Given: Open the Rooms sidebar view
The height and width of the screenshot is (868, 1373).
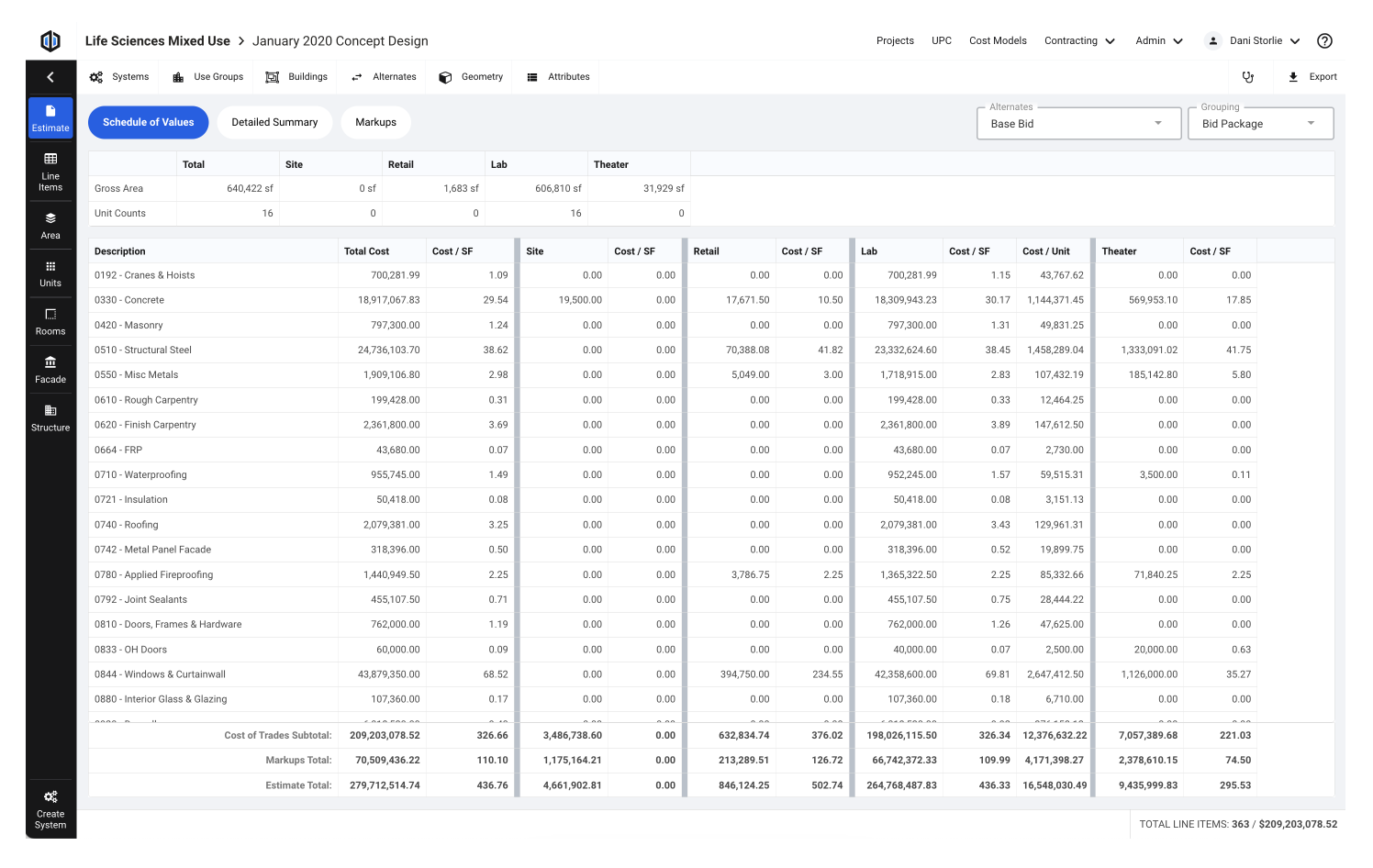Looking at the screenshot, I should (50, 322).
